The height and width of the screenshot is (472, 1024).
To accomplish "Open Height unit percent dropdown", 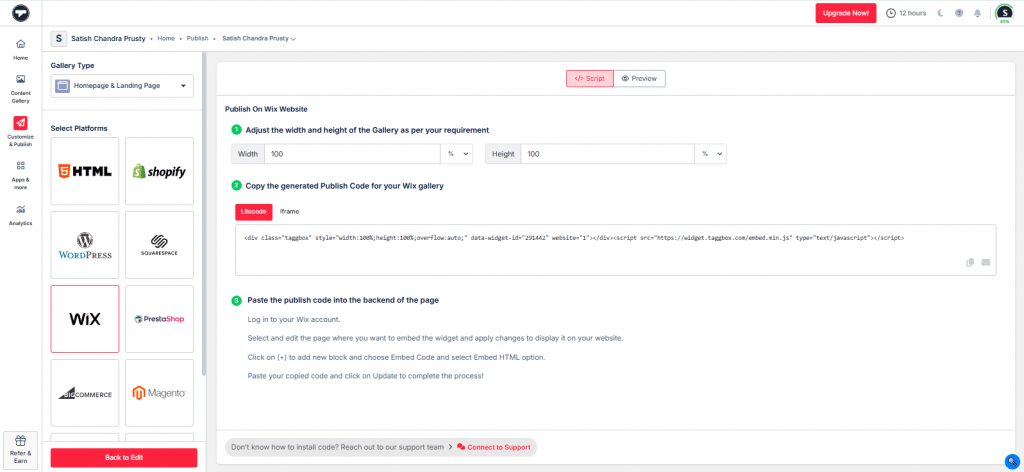I will point(712,154).
